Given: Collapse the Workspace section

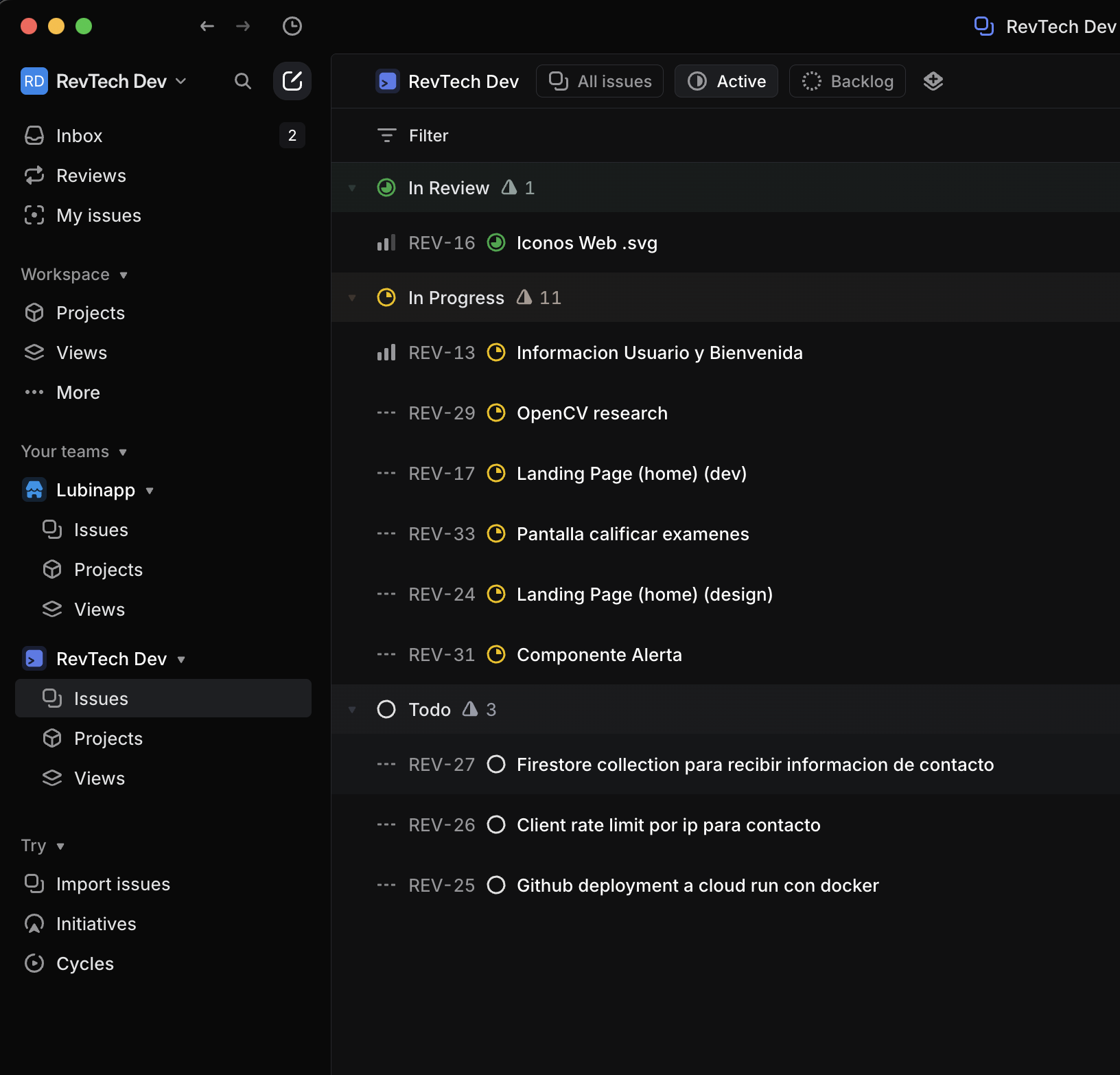Looking at the screenshot, I should click(124, 275).
